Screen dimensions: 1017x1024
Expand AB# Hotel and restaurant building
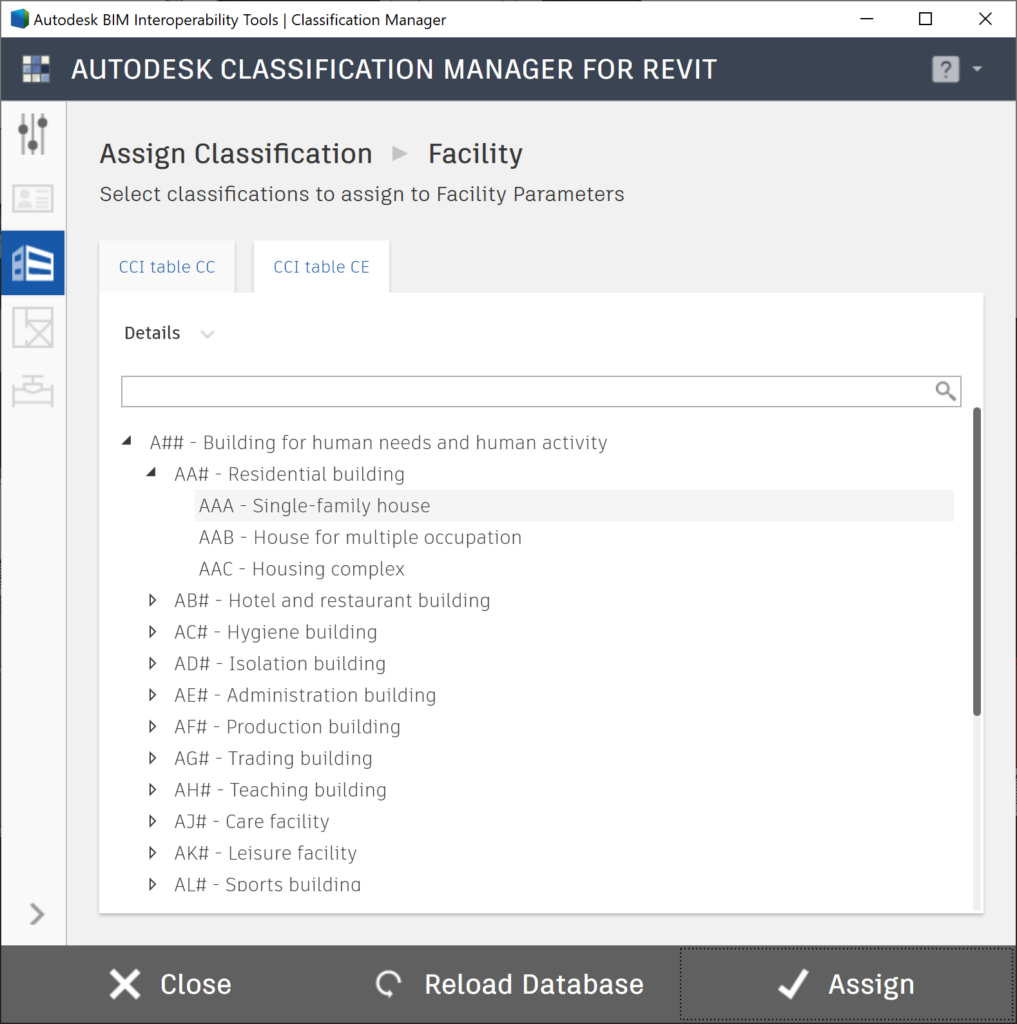coord(152,600)
